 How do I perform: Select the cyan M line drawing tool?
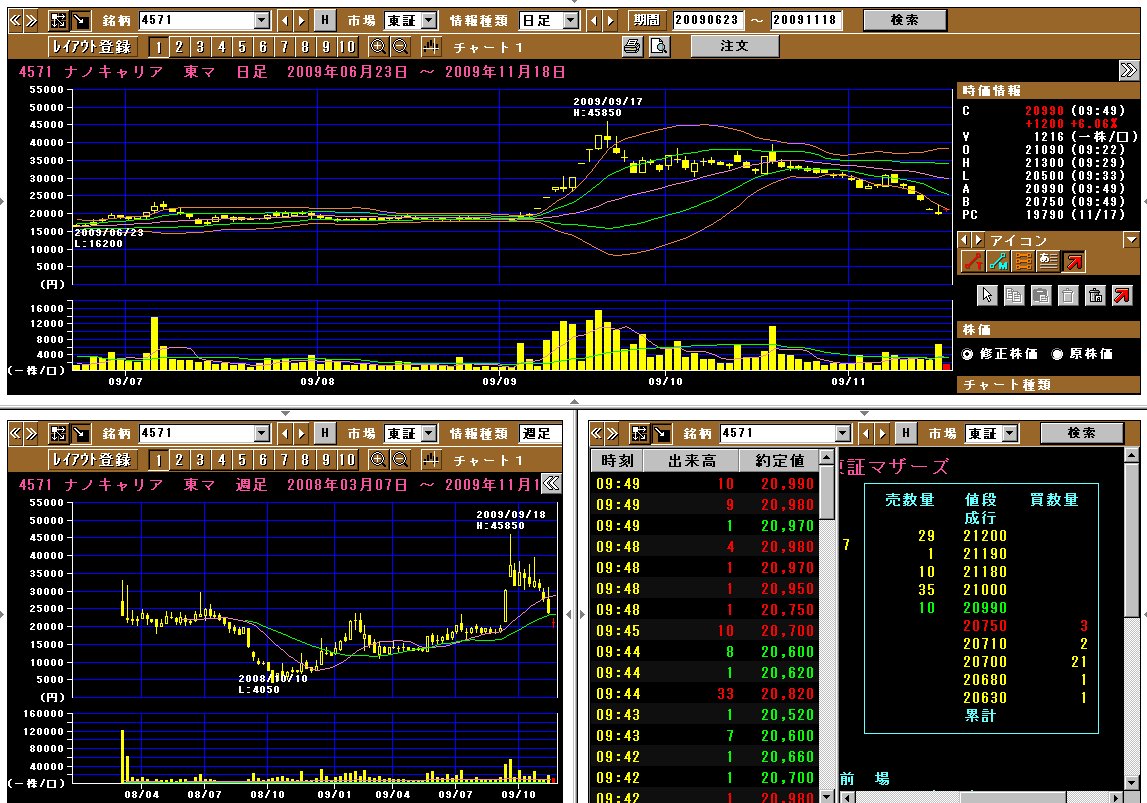(997, 262)
